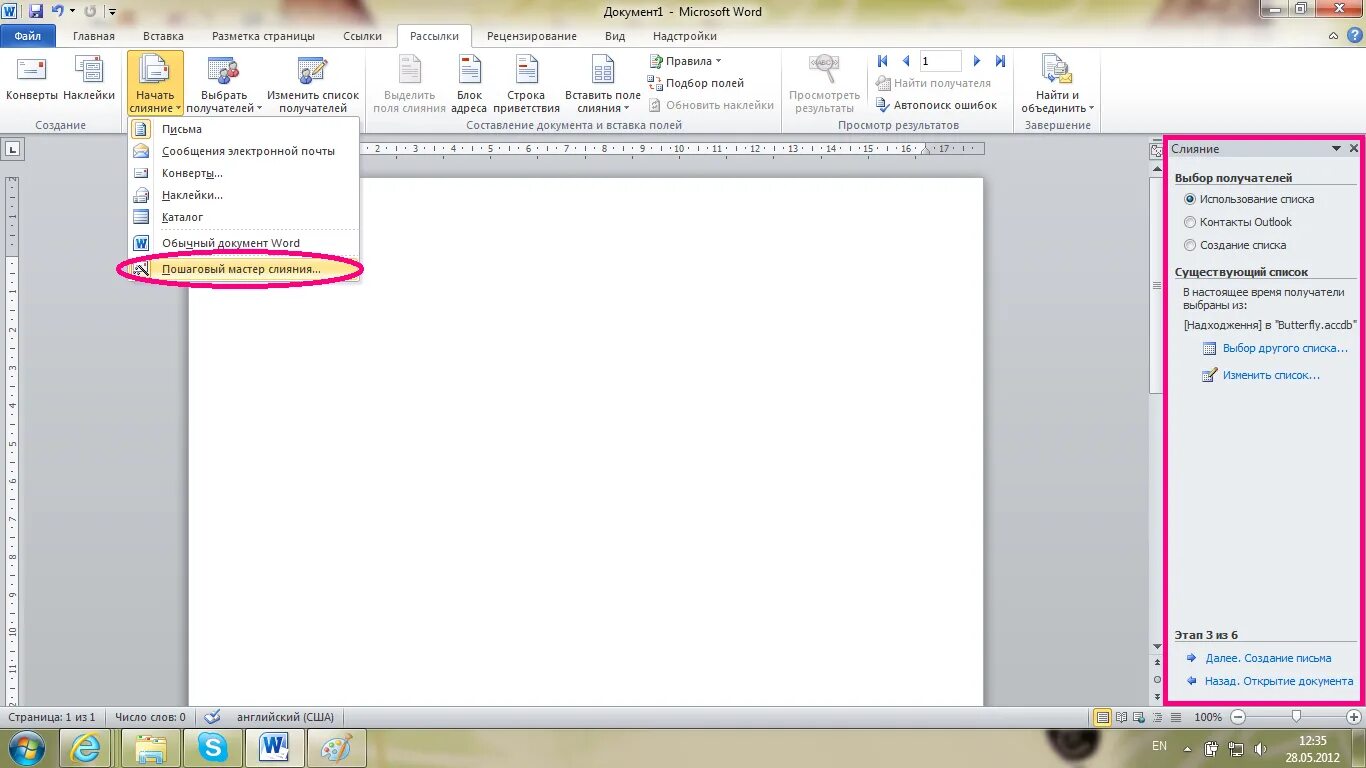Choose Сообщения электронной почты menu item
This screenshot has width=1366, height=768.
(x=244, y=151)
